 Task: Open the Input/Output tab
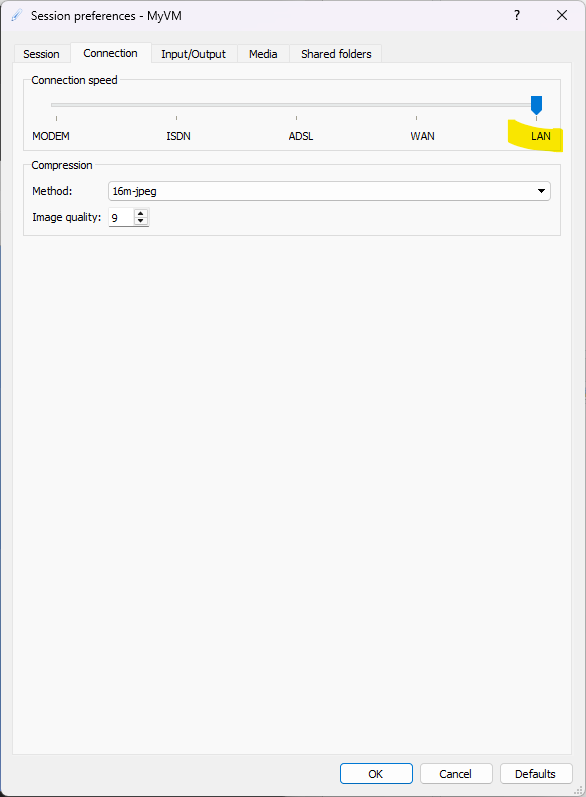(193, 54)
